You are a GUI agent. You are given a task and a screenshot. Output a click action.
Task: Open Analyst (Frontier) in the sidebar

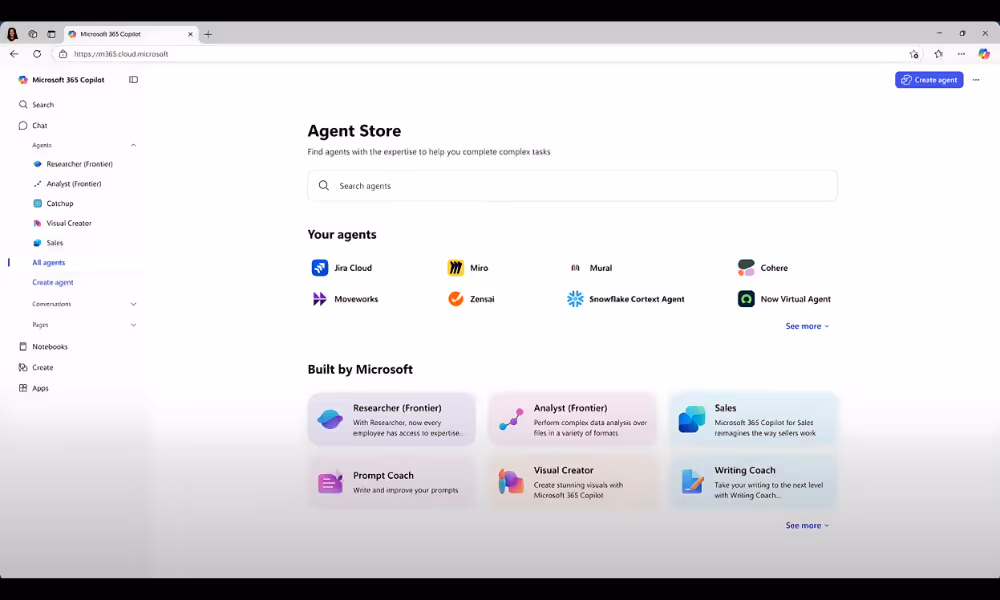tap(67, 184)
